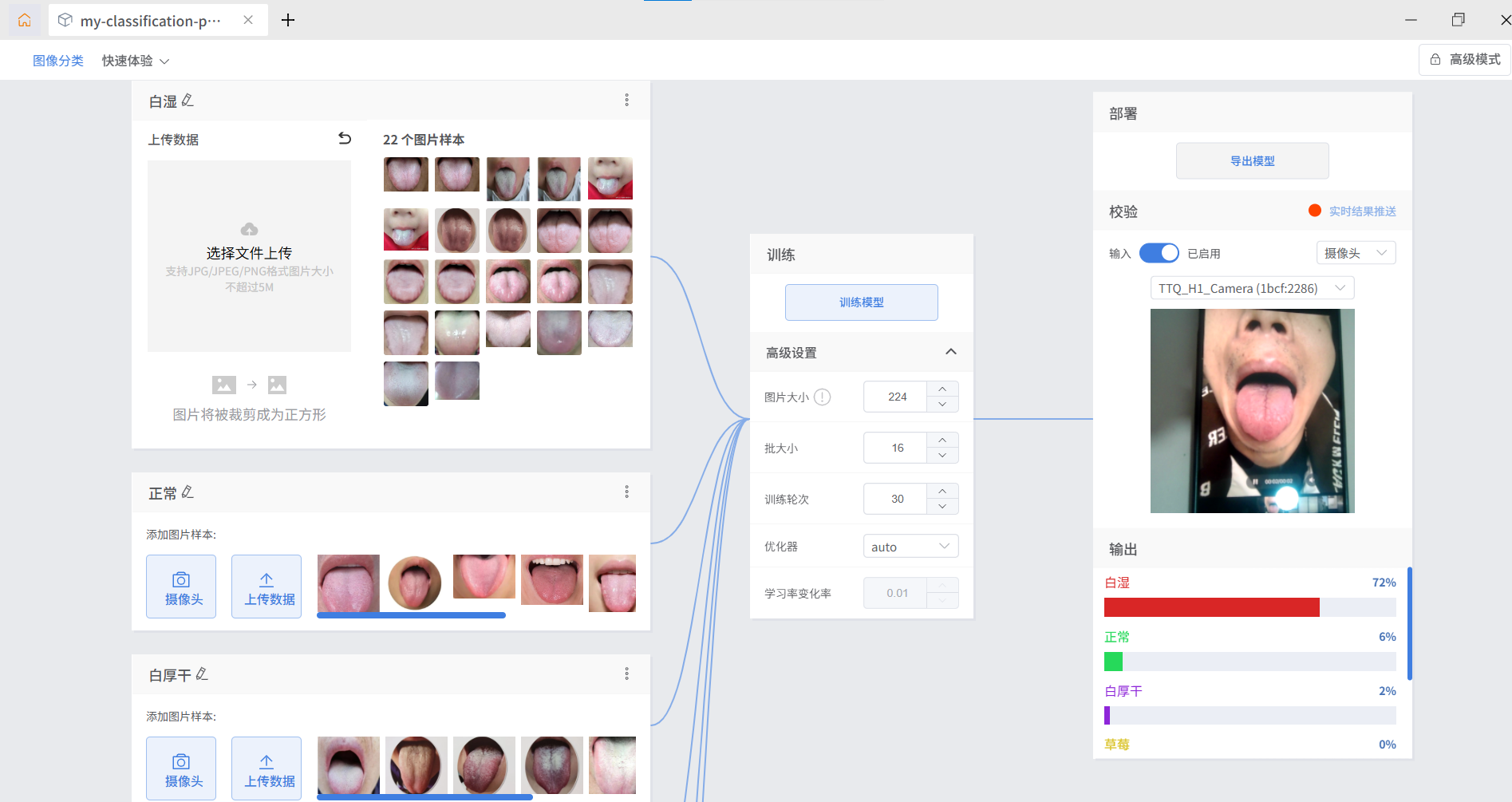Open the three-dot menu for the 白厚干 class
The height and width of the screenshot is (802, 1512).
coord(626,674)
